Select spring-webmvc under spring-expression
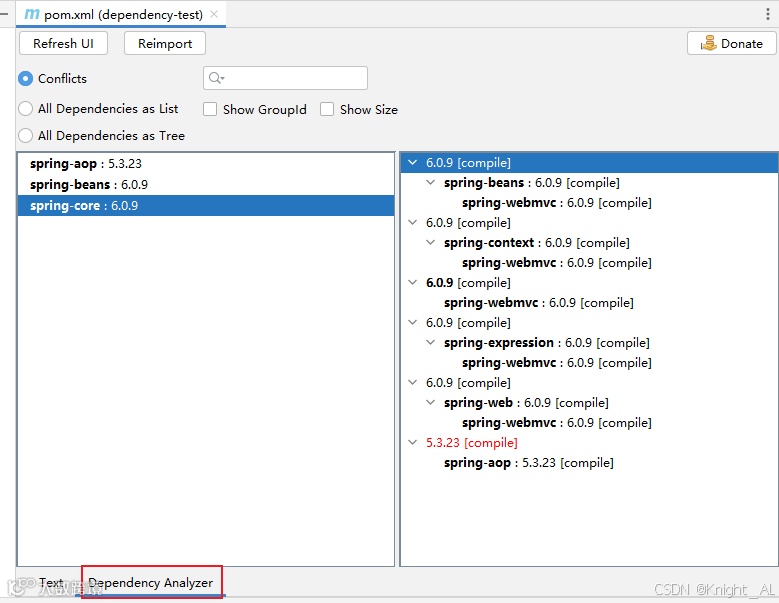The width and height of the screenshot is (779, 603). (x=556, y=363)
